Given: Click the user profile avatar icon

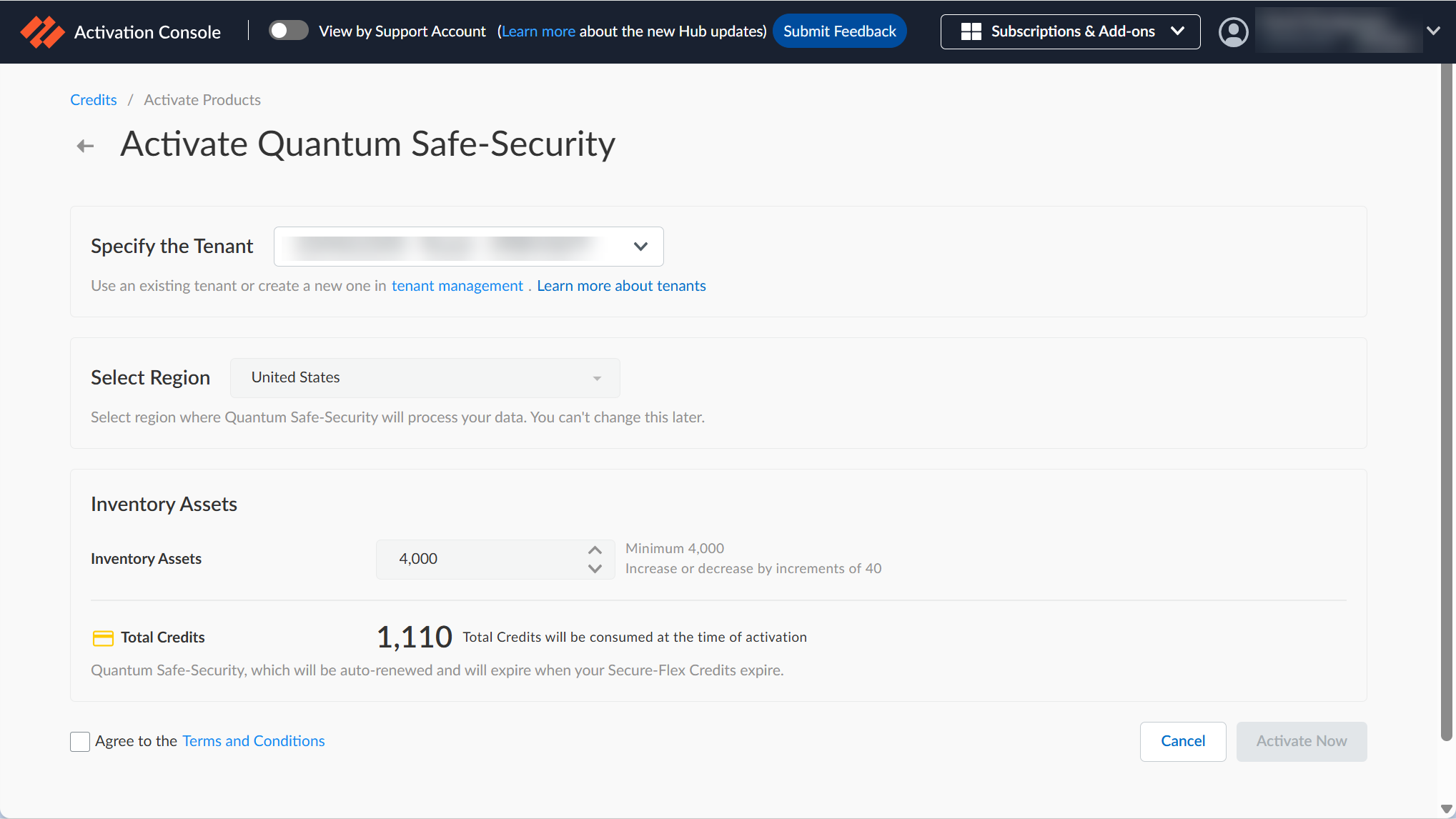Looking at the screenshot, I should pos(1233,31).
